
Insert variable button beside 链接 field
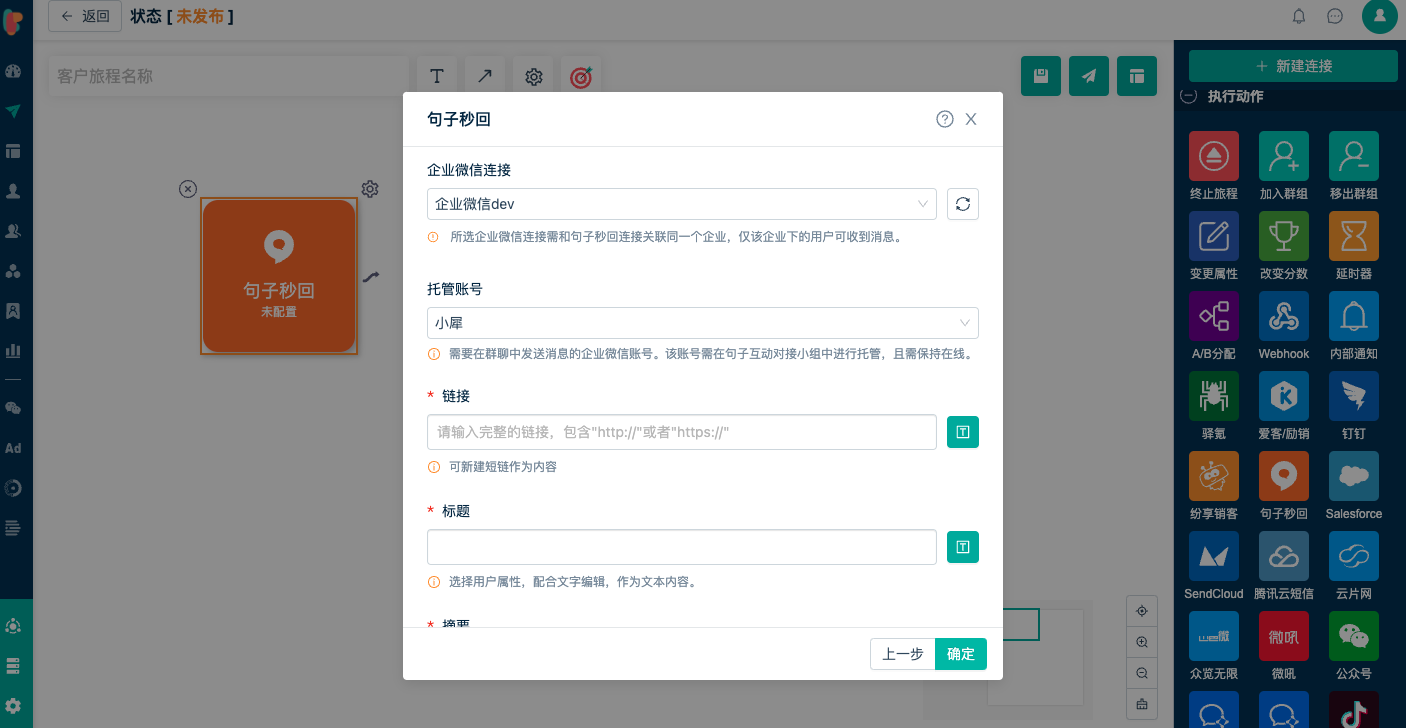(963, 432)
